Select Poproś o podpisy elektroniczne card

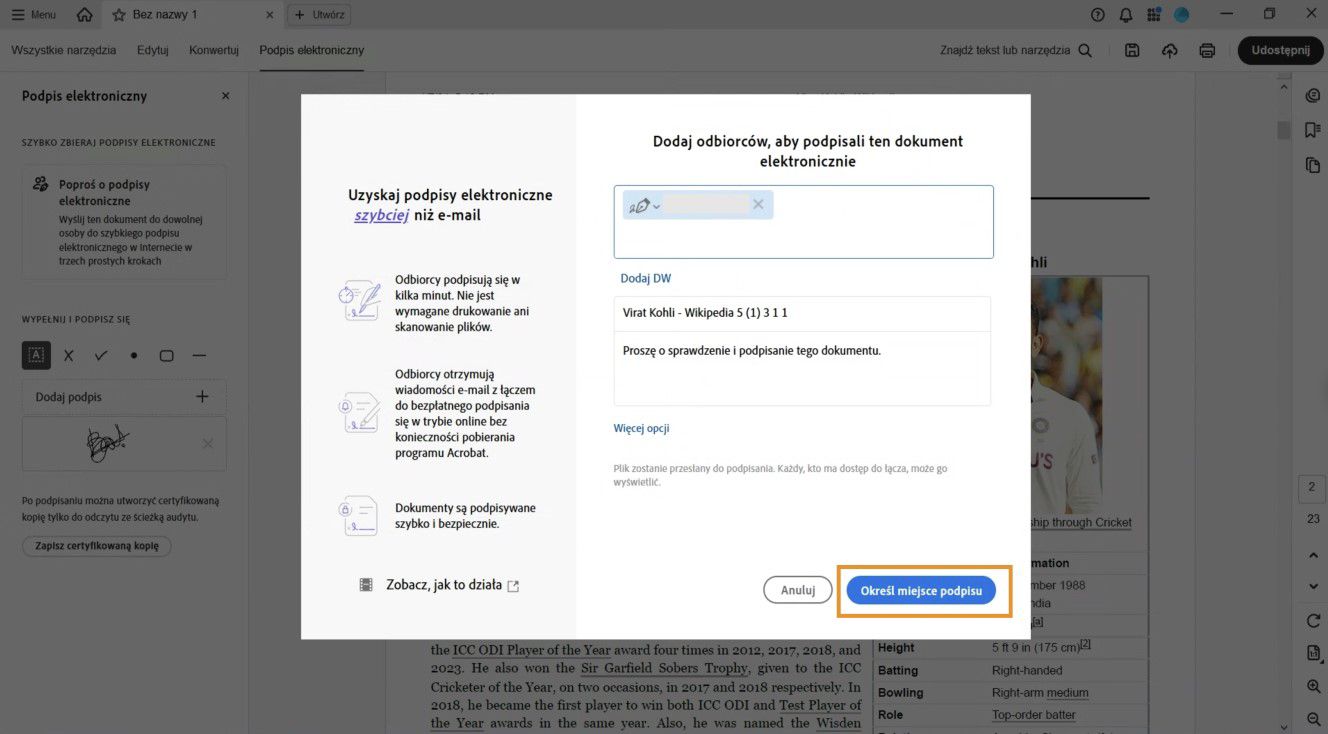pos(124,222)
